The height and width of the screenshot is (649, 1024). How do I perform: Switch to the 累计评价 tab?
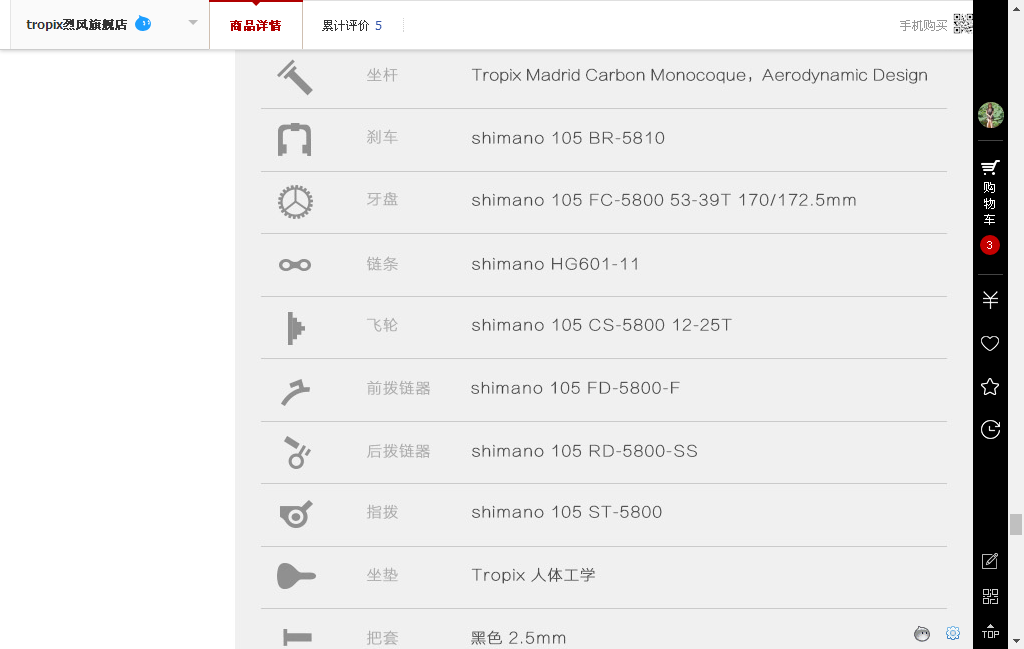[351, 26]
